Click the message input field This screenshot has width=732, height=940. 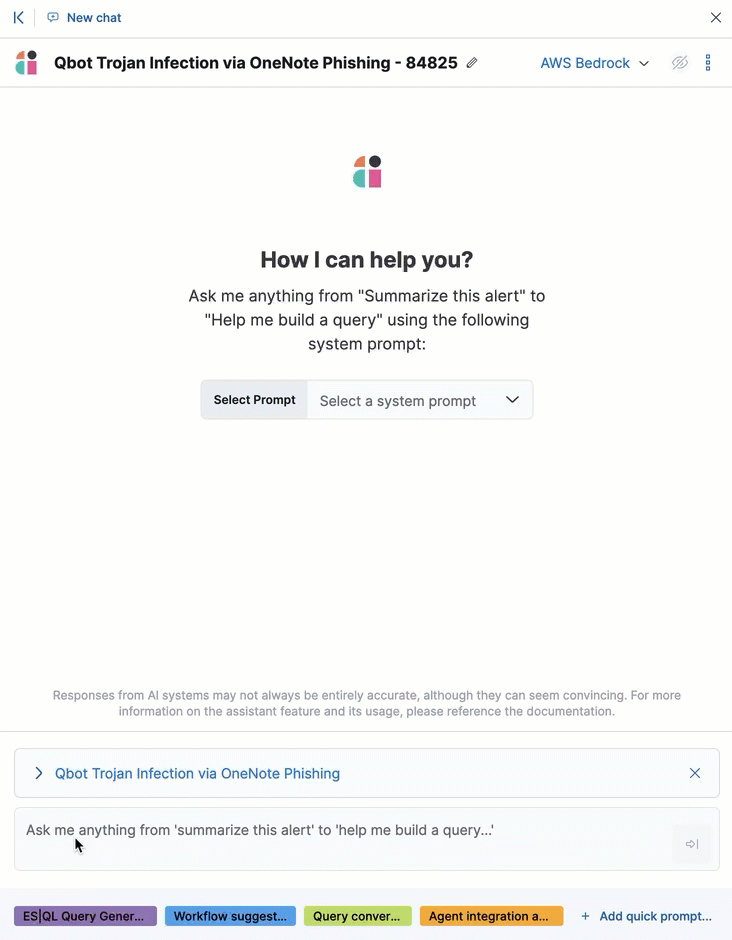click(x=300, y=830)
